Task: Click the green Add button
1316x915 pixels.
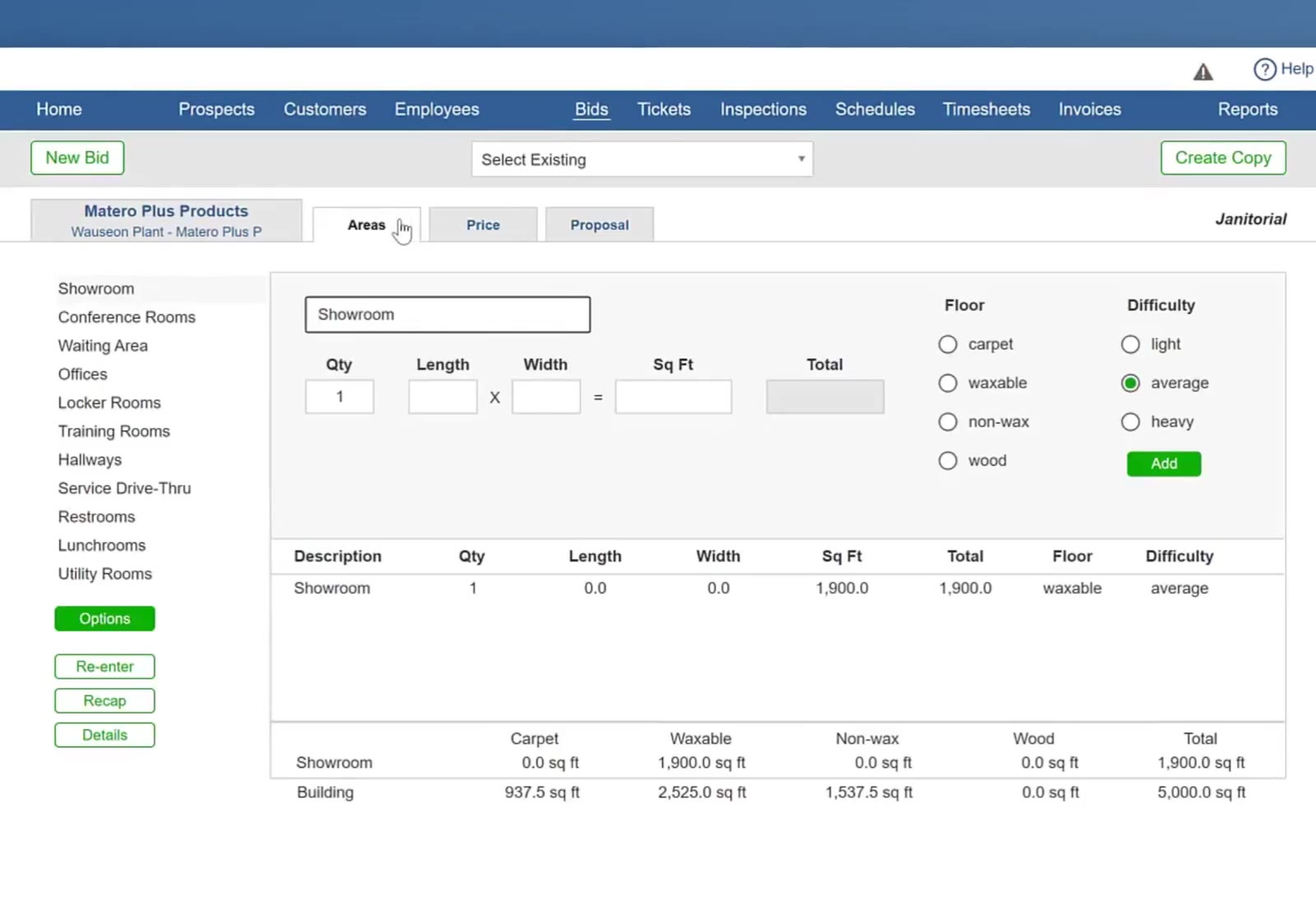Action: pyautogui.click(x=1164, y=464)
